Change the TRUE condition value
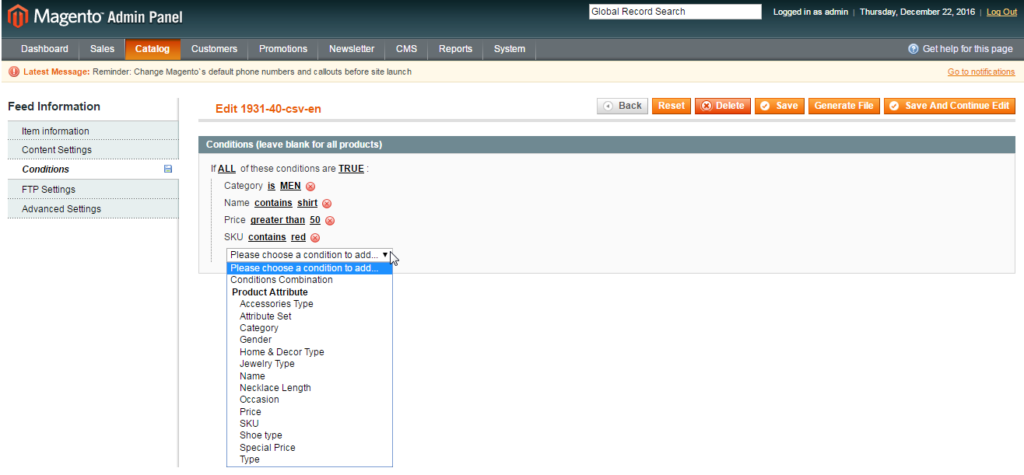1024x475 pixels. [351, 169]
